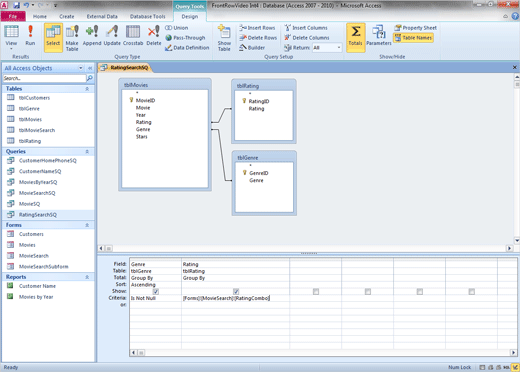This screenshot has width=520, height=372.
Task: Open the File tab
Action: coord(13,16)
